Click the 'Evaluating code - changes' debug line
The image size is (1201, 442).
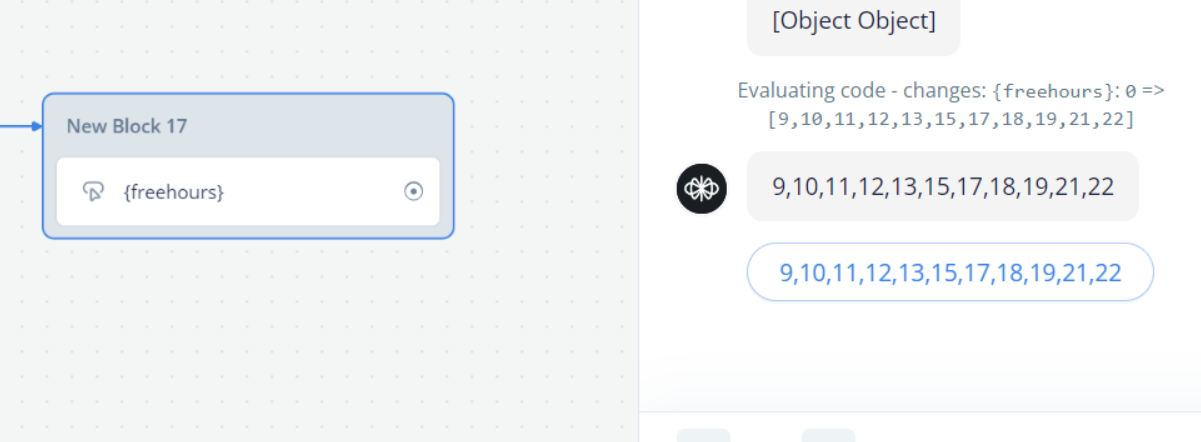951,104
